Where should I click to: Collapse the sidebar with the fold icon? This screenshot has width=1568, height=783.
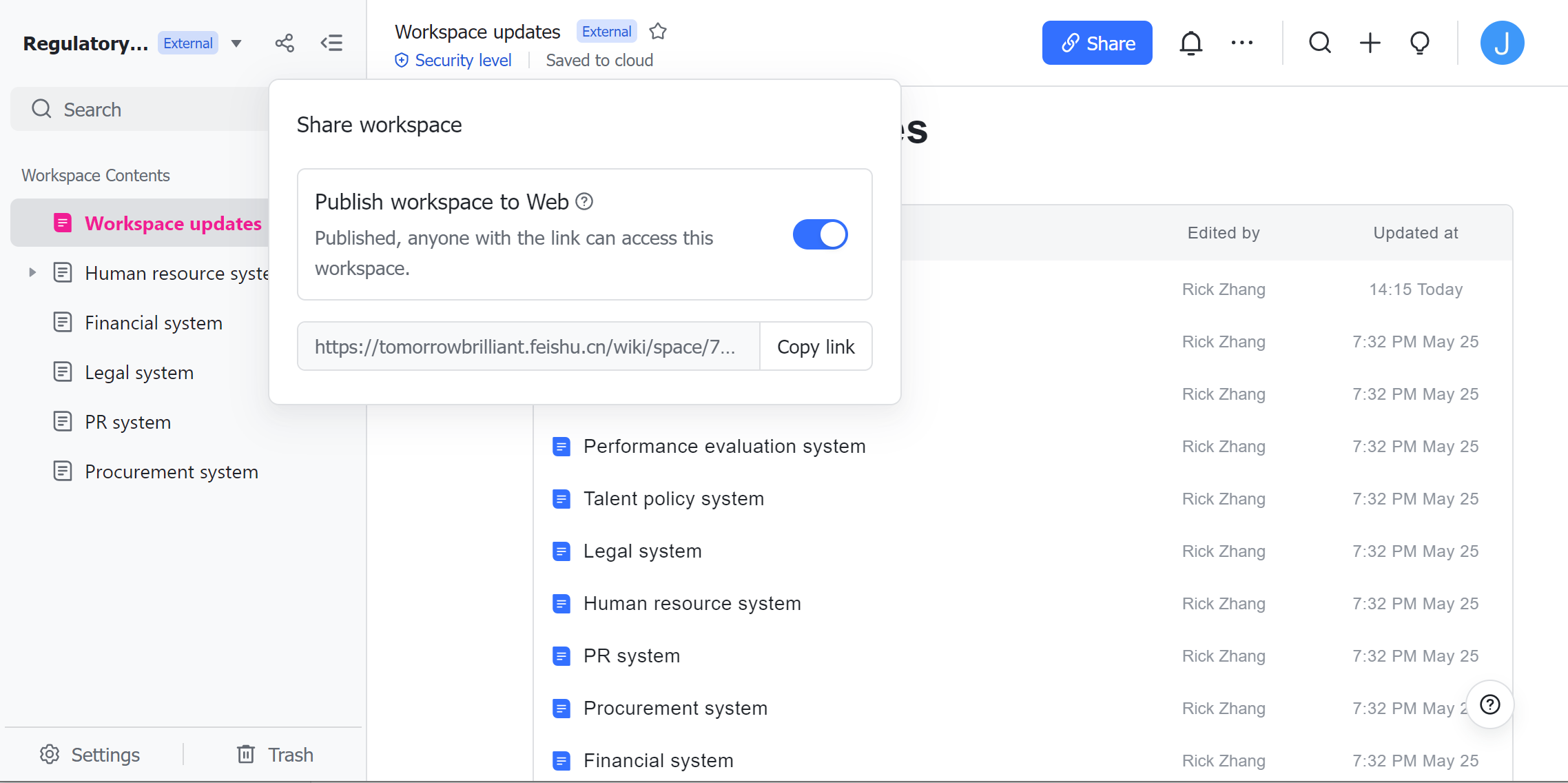(331, 43)
